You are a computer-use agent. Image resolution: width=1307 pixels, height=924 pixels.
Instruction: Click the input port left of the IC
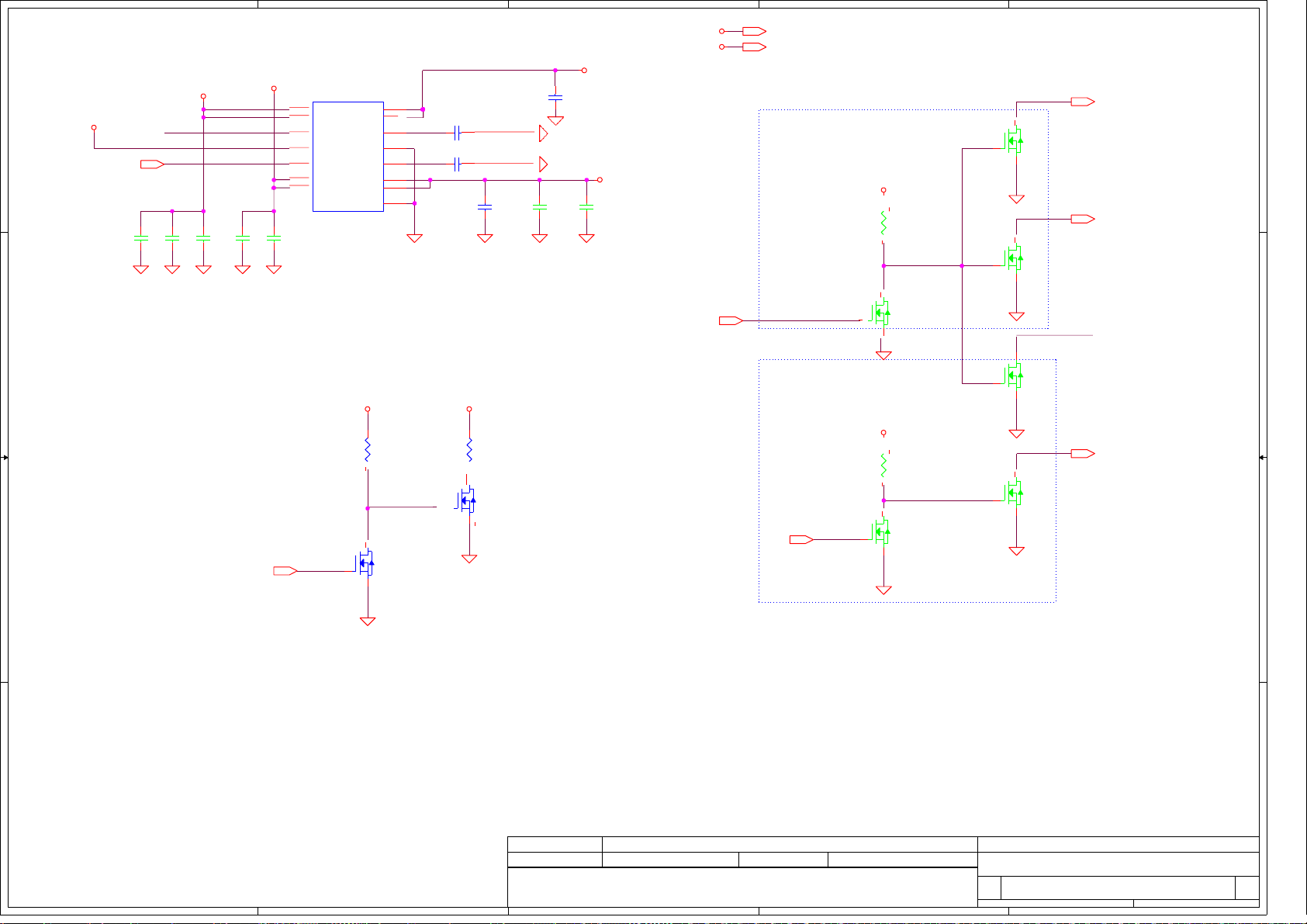[151, 164]
